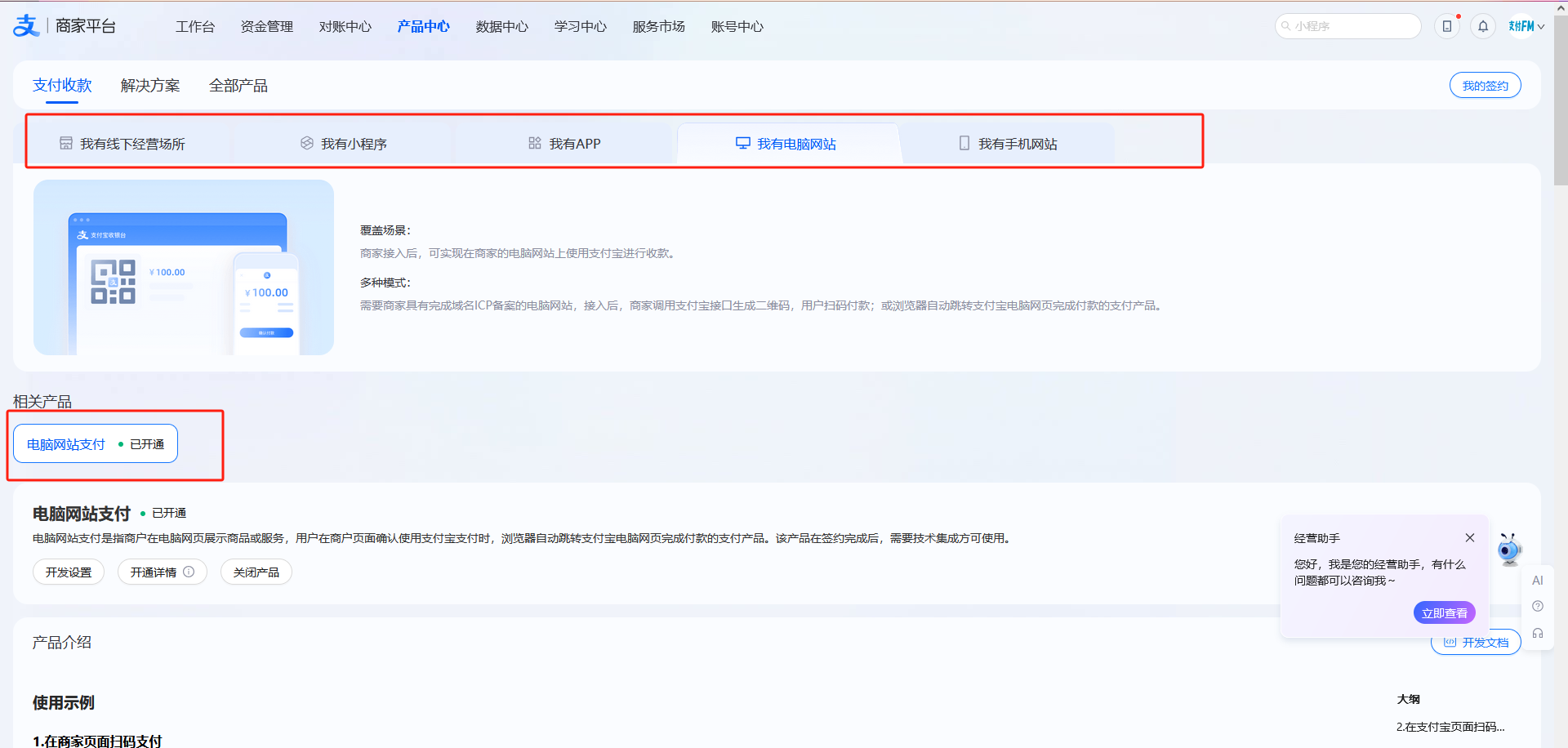Open 数据中心 menu
Viewport: 1568px width, 748px height.
[x=502, y=26]
